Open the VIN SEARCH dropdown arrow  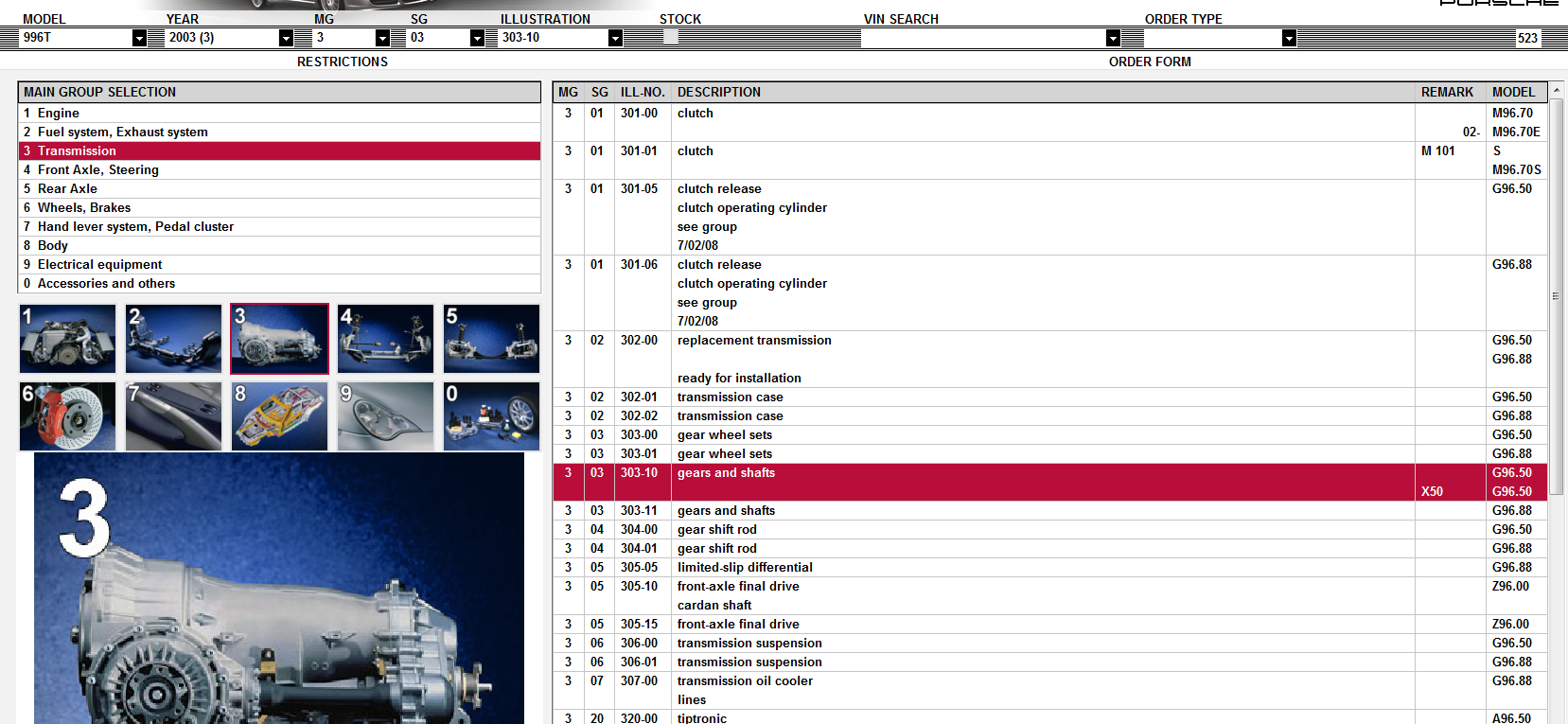[1113, 38]
